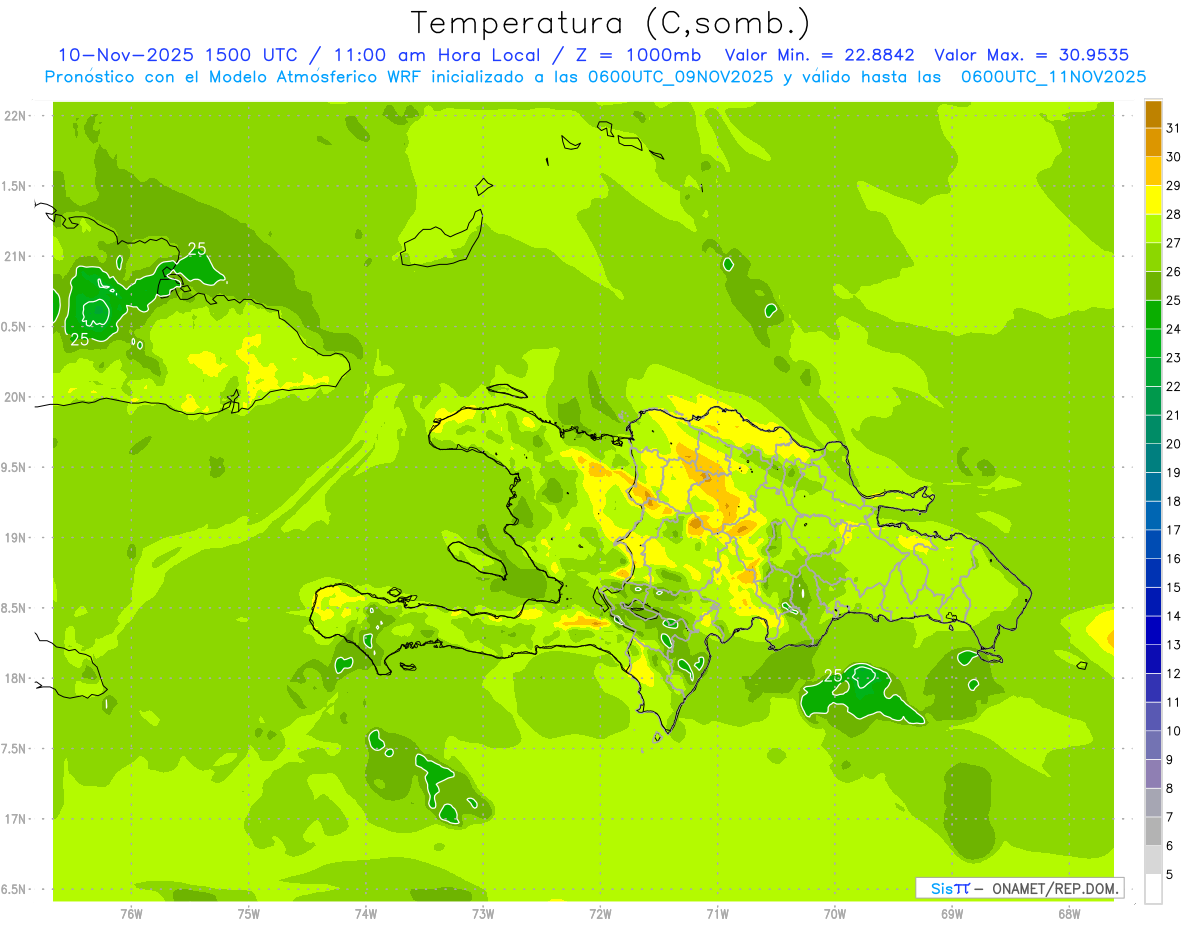Pick the legend swatch between 27 and 28
The image size is (1200, 927).
coord(1153,228)
